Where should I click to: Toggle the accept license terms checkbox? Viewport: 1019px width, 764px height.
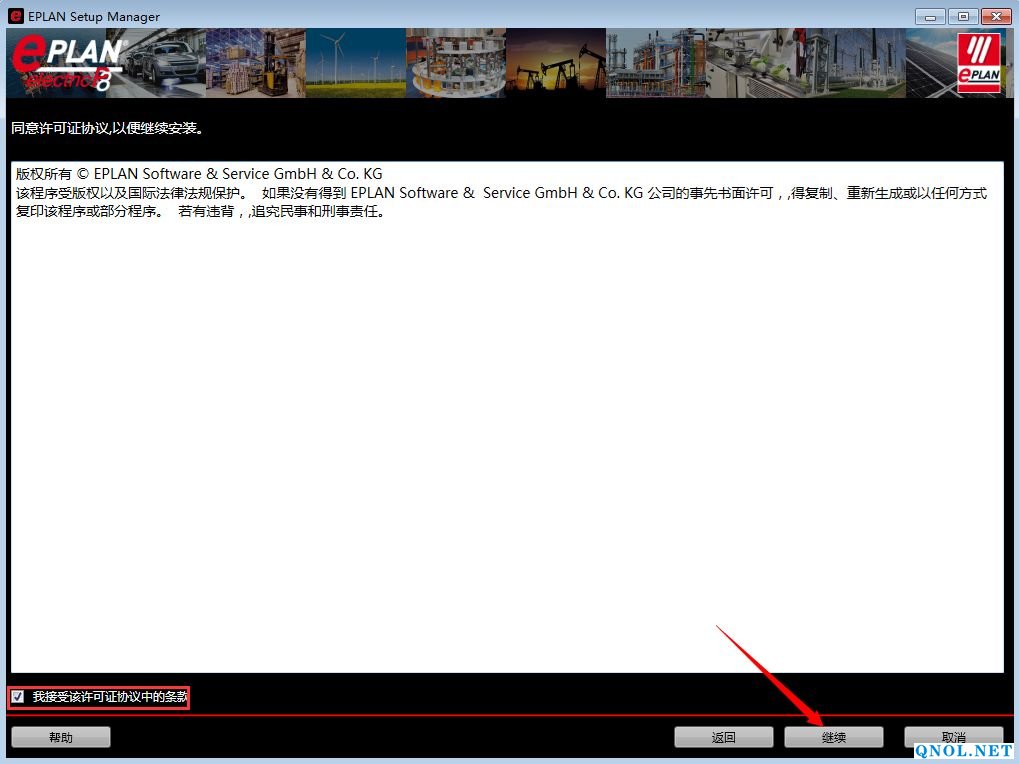(x=18, y=697)
